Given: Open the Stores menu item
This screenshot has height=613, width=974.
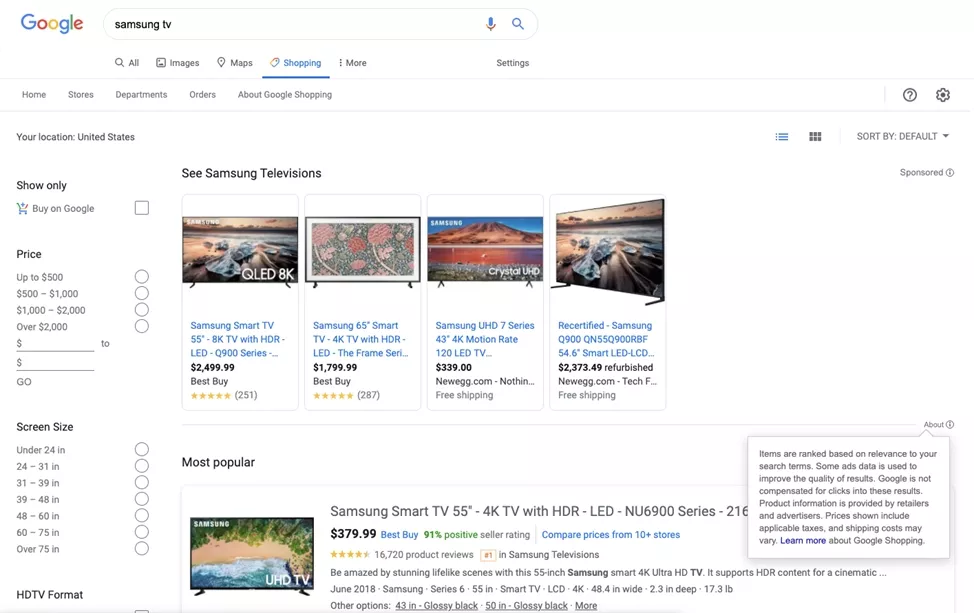Looking at the screenshot, I should point(81,94).
